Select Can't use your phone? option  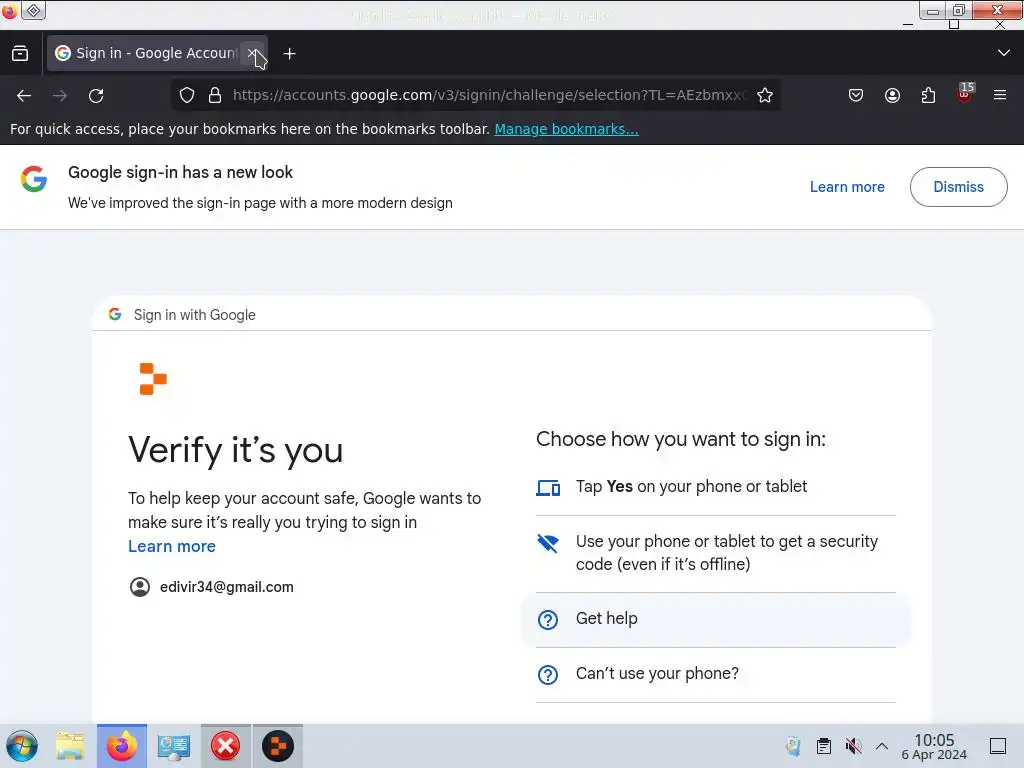tap(716, 675)
